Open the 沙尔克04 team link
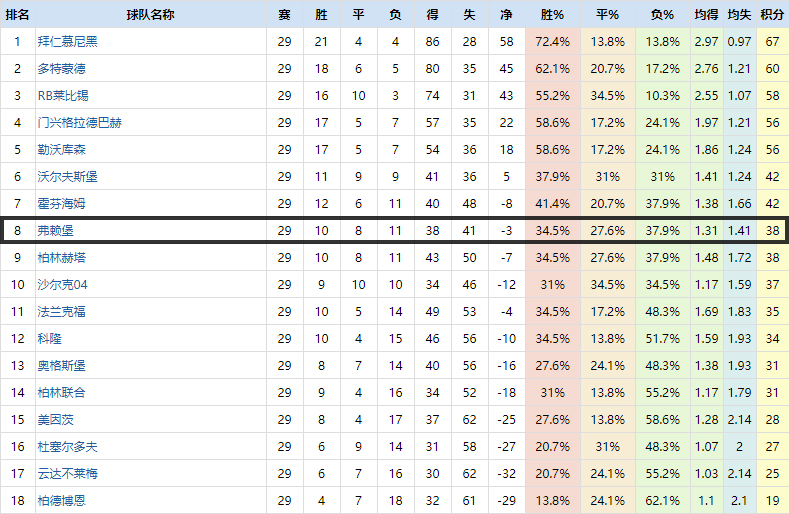 (x=62, y=284)
